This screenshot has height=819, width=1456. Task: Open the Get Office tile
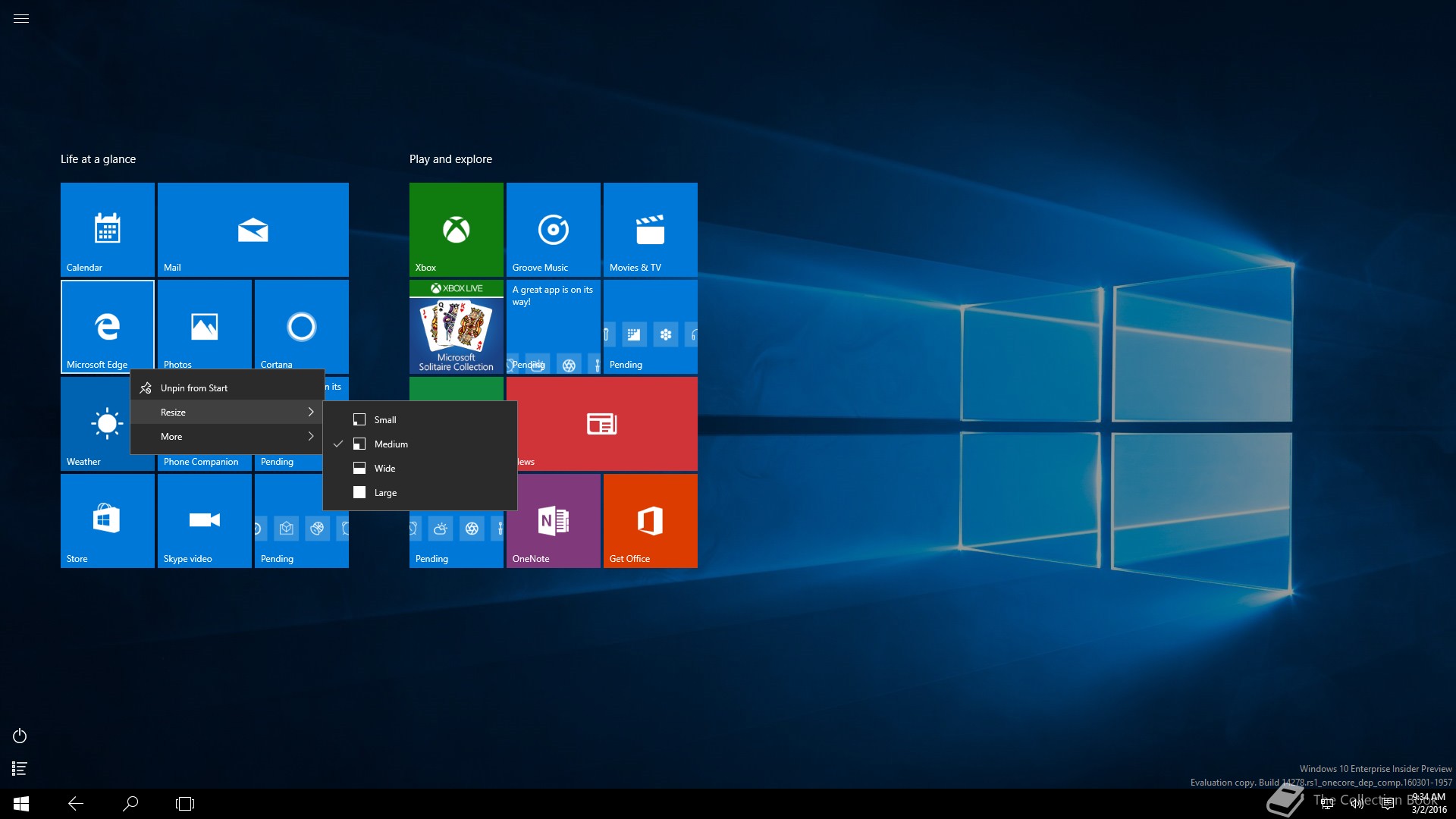(x=651, y=521)
